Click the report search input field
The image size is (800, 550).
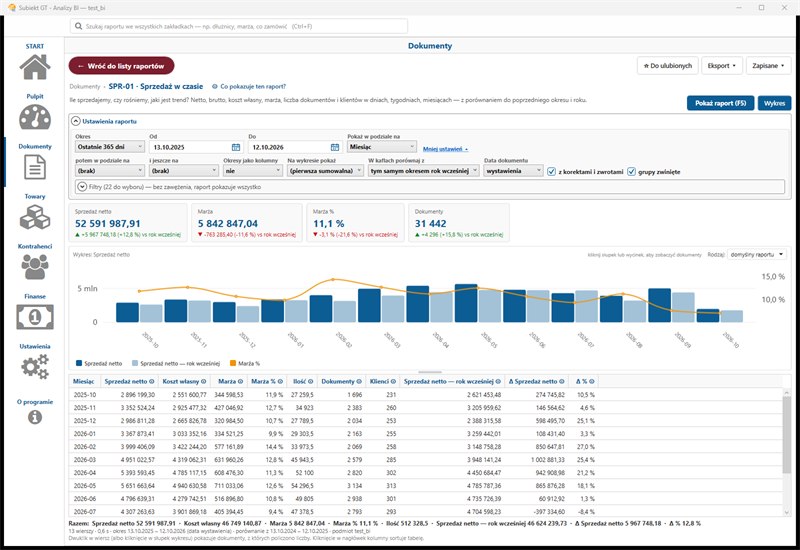(x=239, y=26)
